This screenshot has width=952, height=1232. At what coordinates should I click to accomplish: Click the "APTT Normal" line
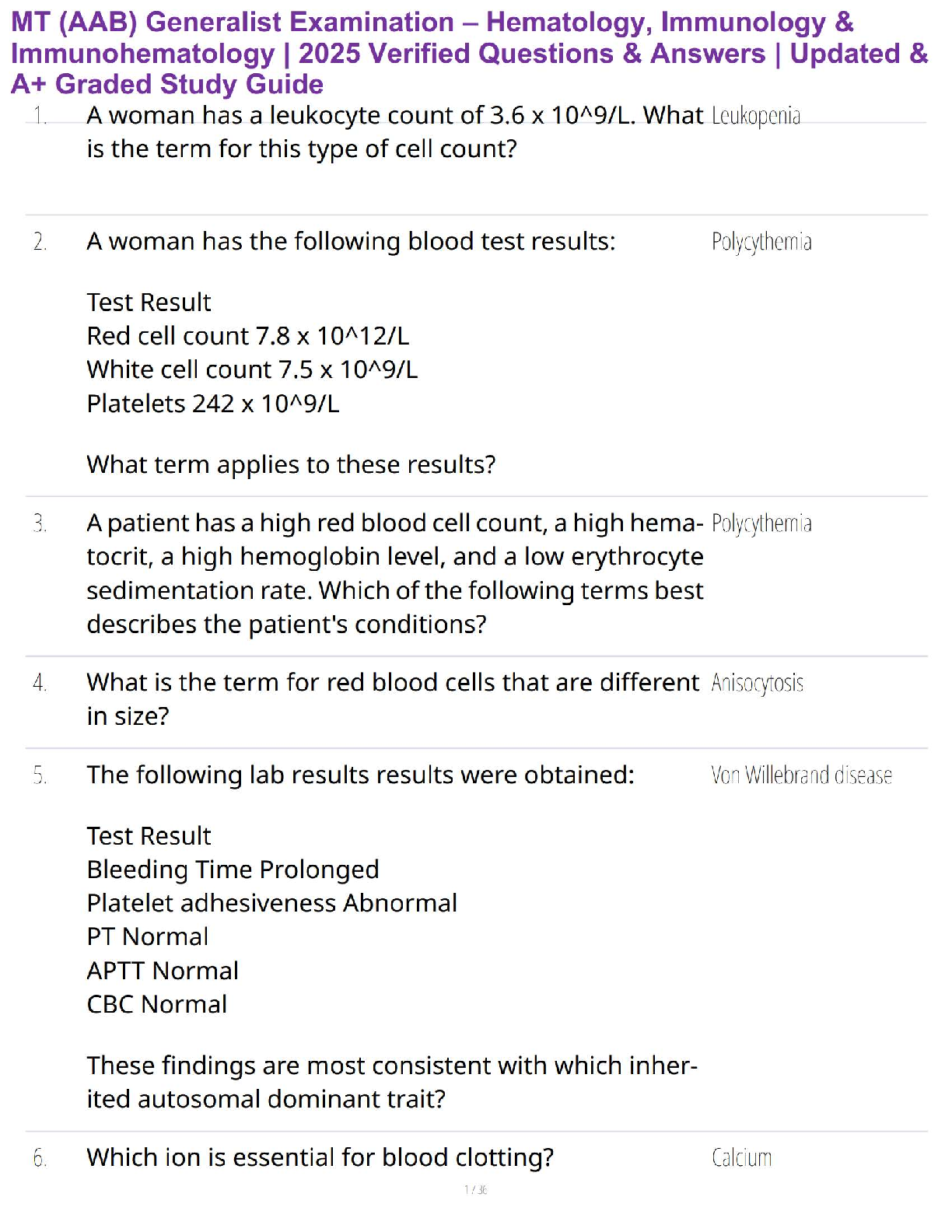(x=163, y=971)
